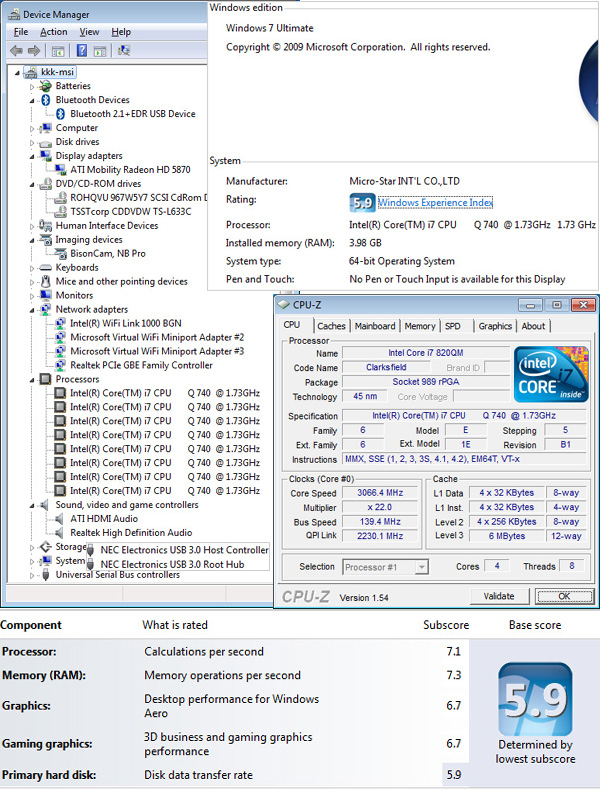Switch to the Caches tab in CPU-Z

pos(331,326)
